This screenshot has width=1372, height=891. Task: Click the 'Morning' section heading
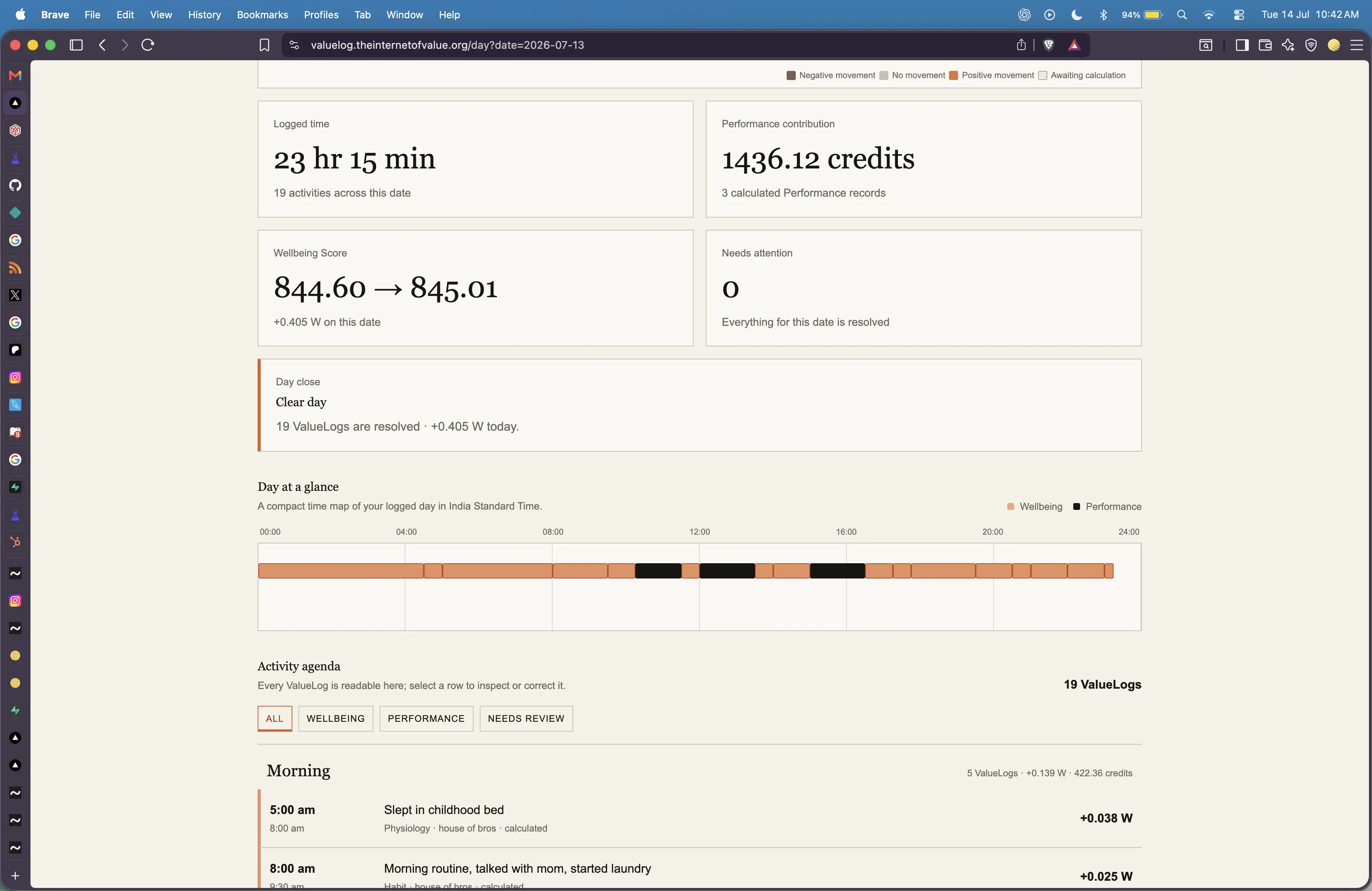tap(298, 771)
